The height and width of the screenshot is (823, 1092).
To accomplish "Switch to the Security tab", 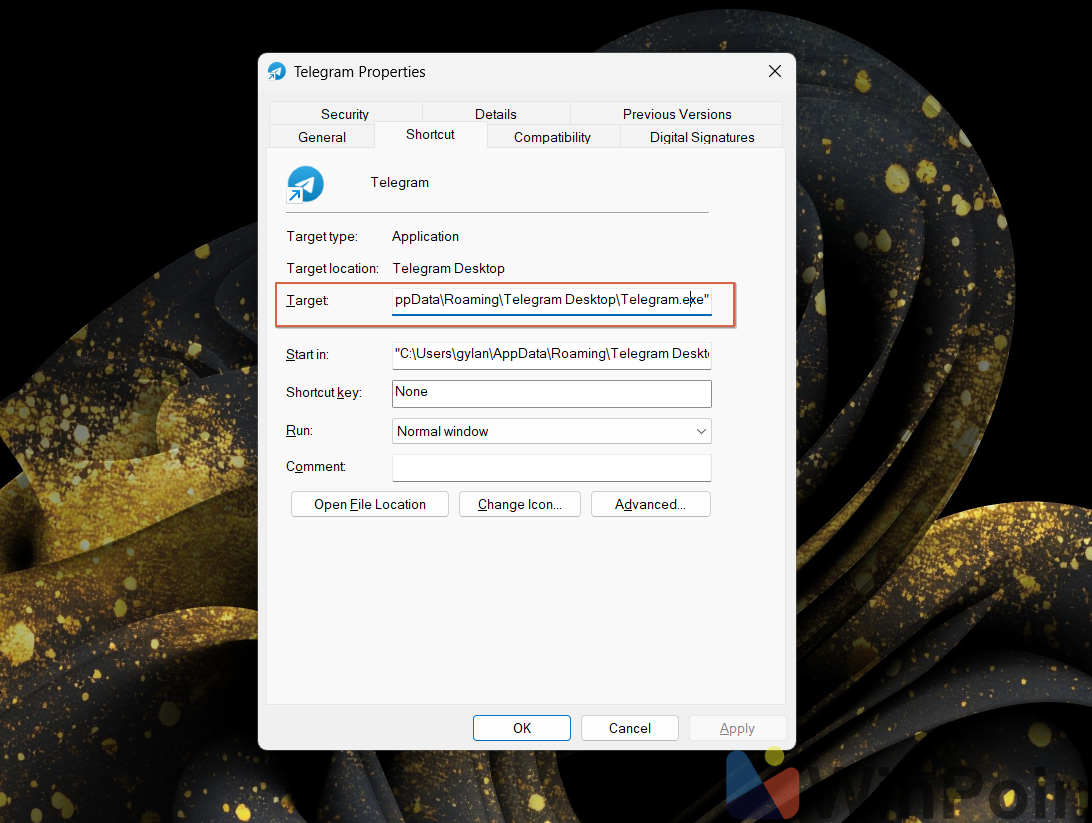I will tap(345, 113).
